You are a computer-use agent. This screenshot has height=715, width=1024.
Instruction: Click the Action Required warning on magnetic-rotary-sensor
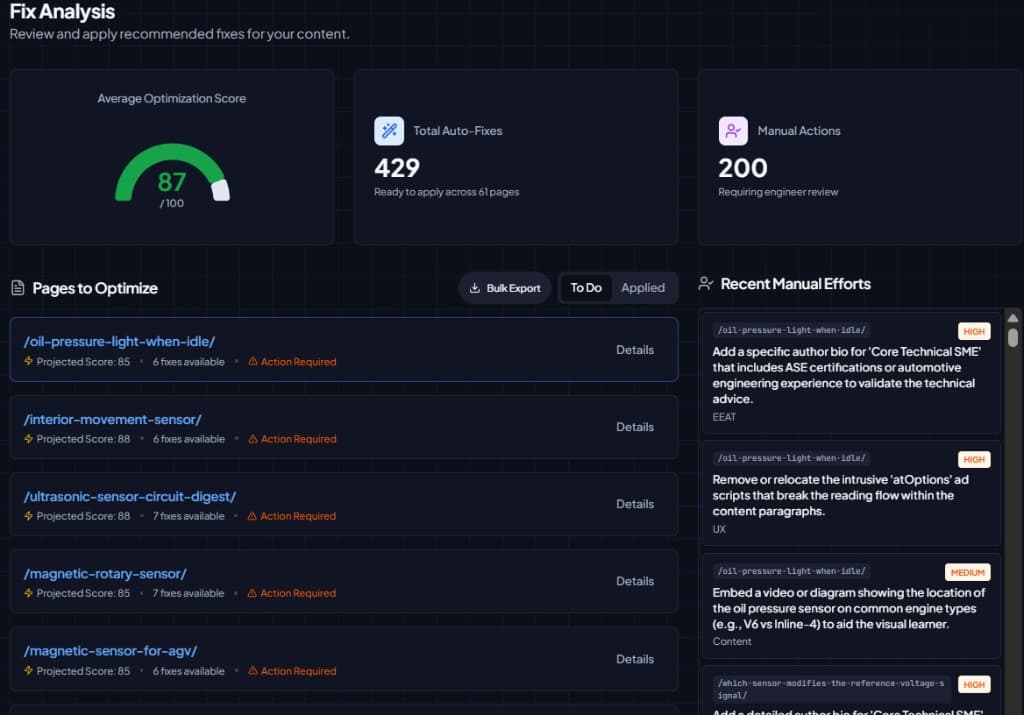pyautogui.click(x=292, y=593)
